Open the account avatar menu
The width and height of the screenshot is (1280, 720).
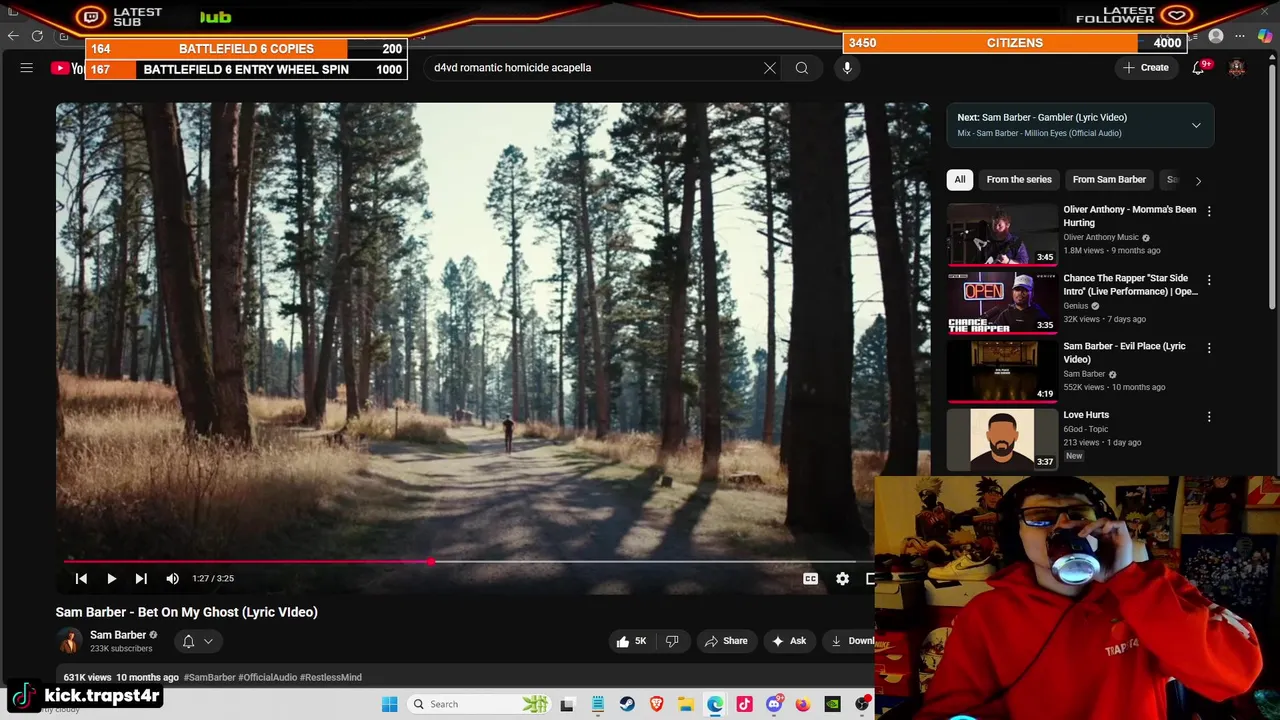(1237, 68)
